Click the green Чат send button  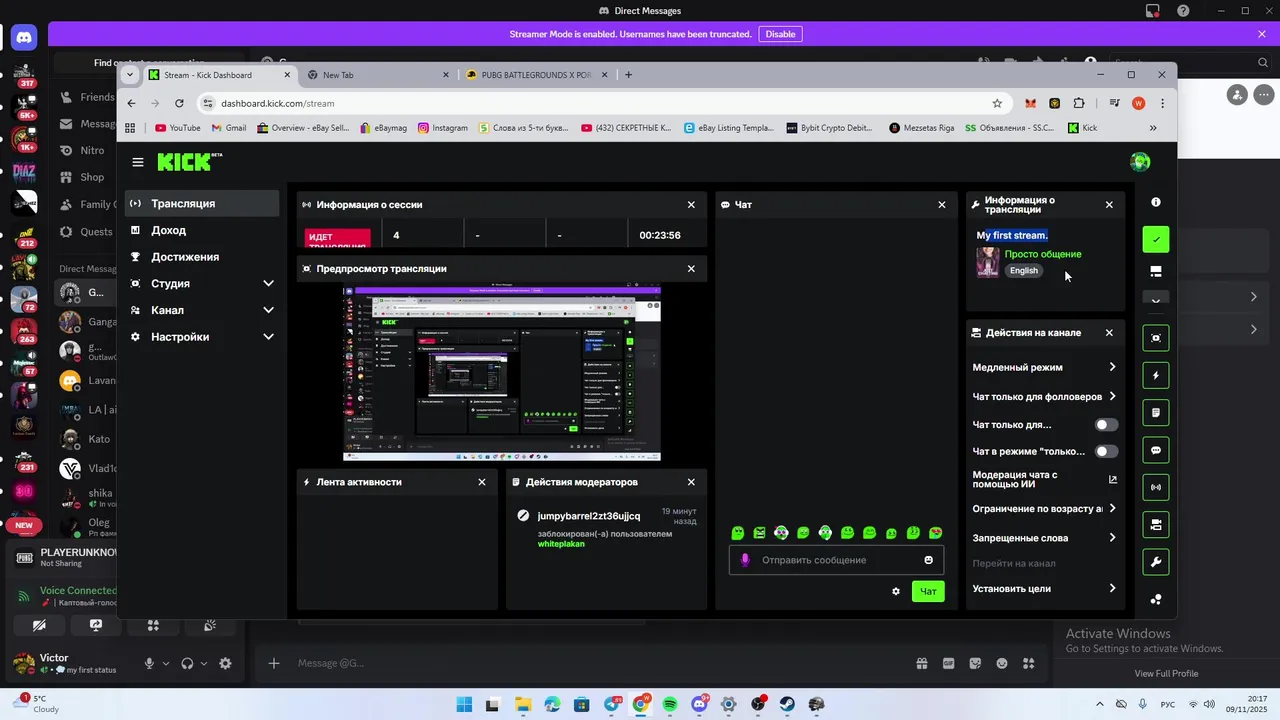[x=928, y=591]
